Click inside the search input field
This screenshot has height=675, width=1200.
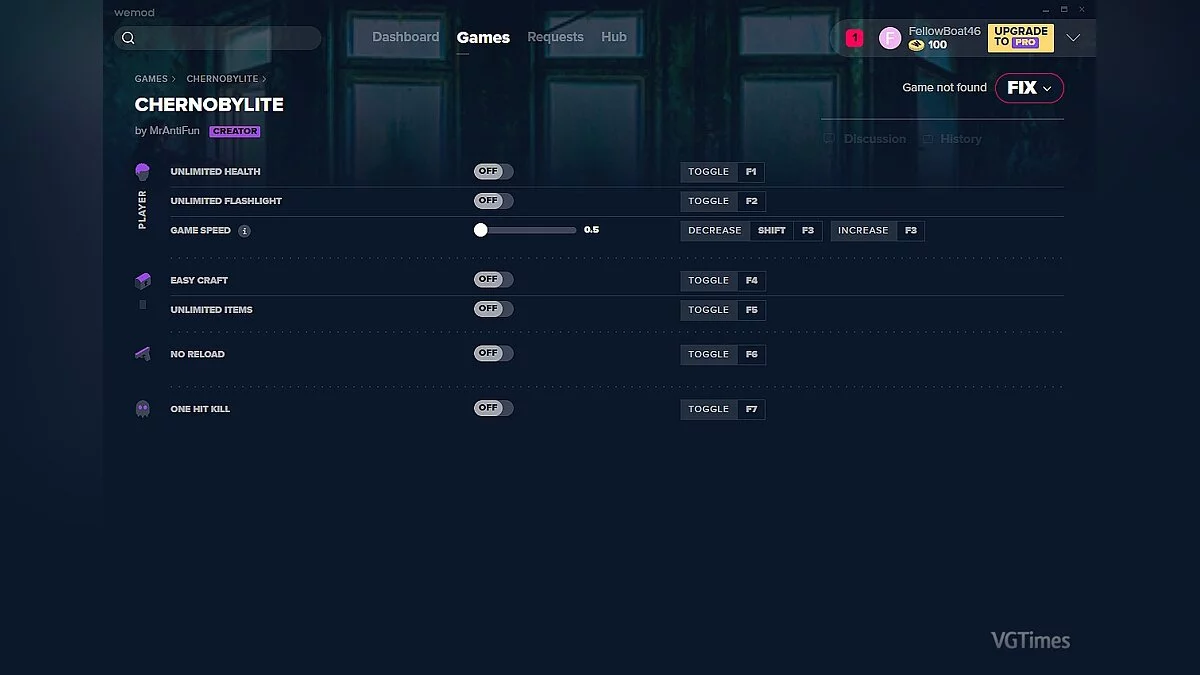coord(225,38)
